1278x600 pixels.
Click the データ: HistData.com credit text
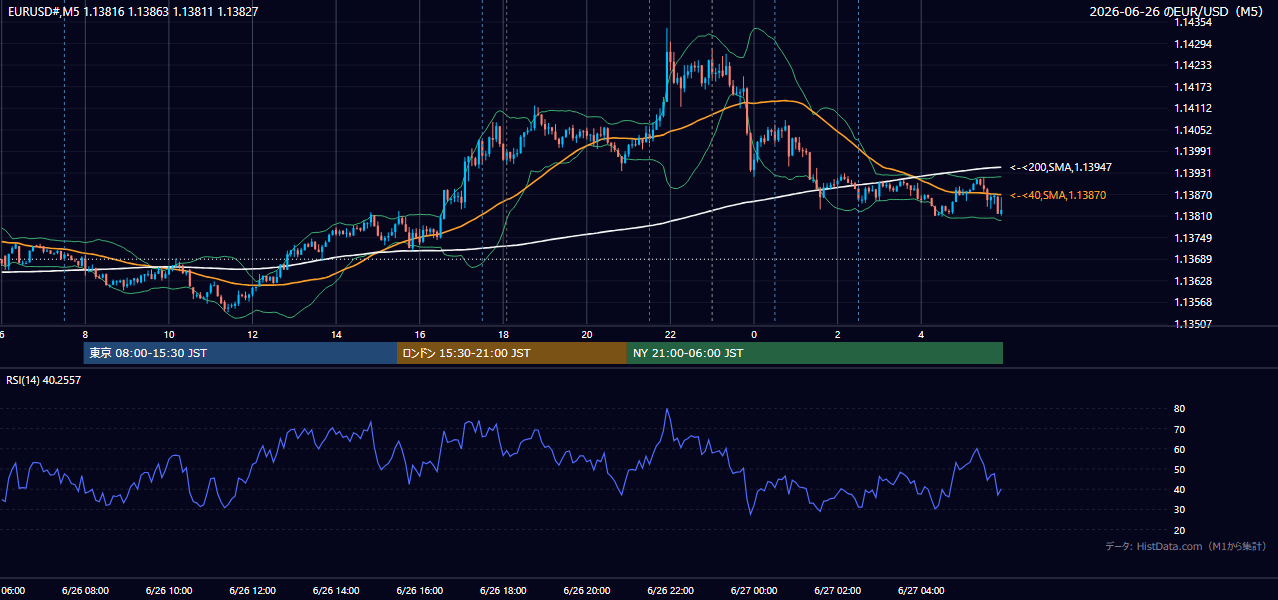point(1186,546)
